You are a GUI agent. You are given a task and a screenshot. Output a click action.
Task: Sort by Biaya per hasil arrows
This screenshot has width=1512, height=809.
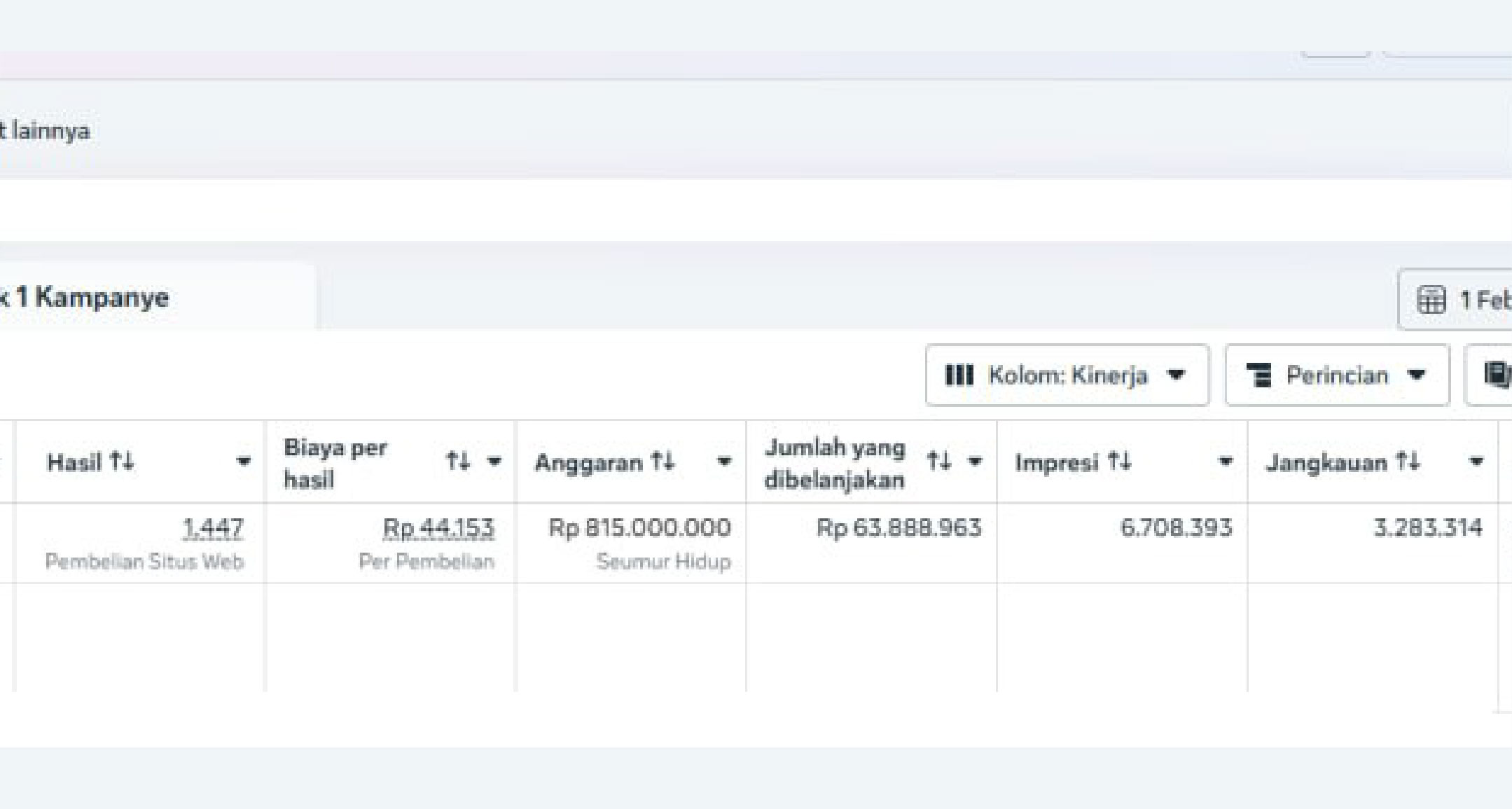coord(458,462)
